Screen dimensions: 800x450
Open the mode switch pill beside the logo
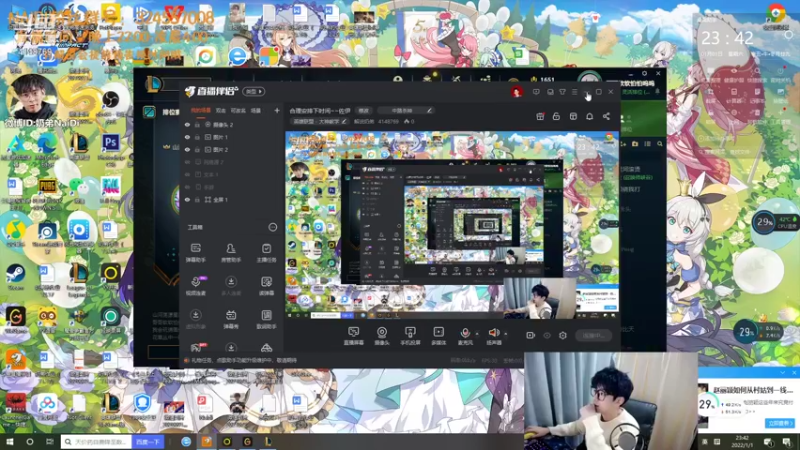click(x=254, y=91)
